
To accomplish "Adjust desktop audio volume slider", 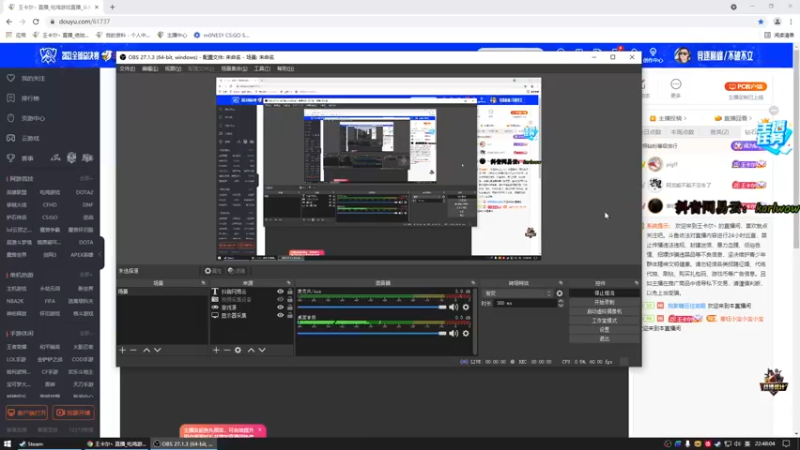I will [372, 333].
